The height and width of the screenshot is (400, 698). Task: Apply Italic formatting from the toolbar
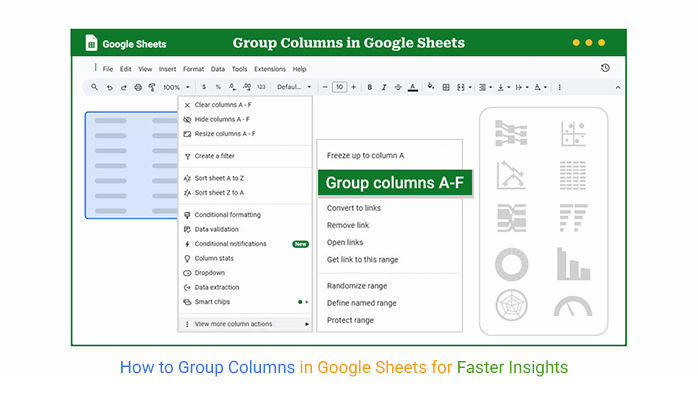[383, 88]
